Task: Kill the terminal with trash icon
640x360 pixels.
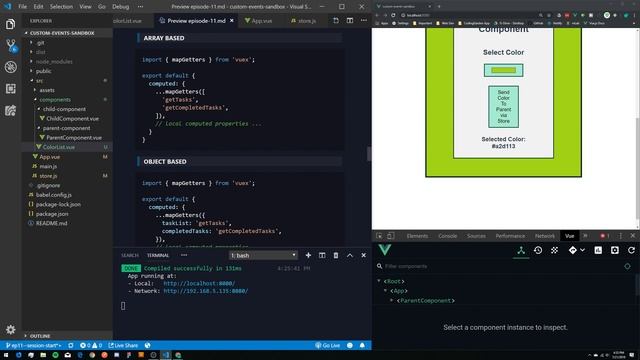Action: point(336,255)
